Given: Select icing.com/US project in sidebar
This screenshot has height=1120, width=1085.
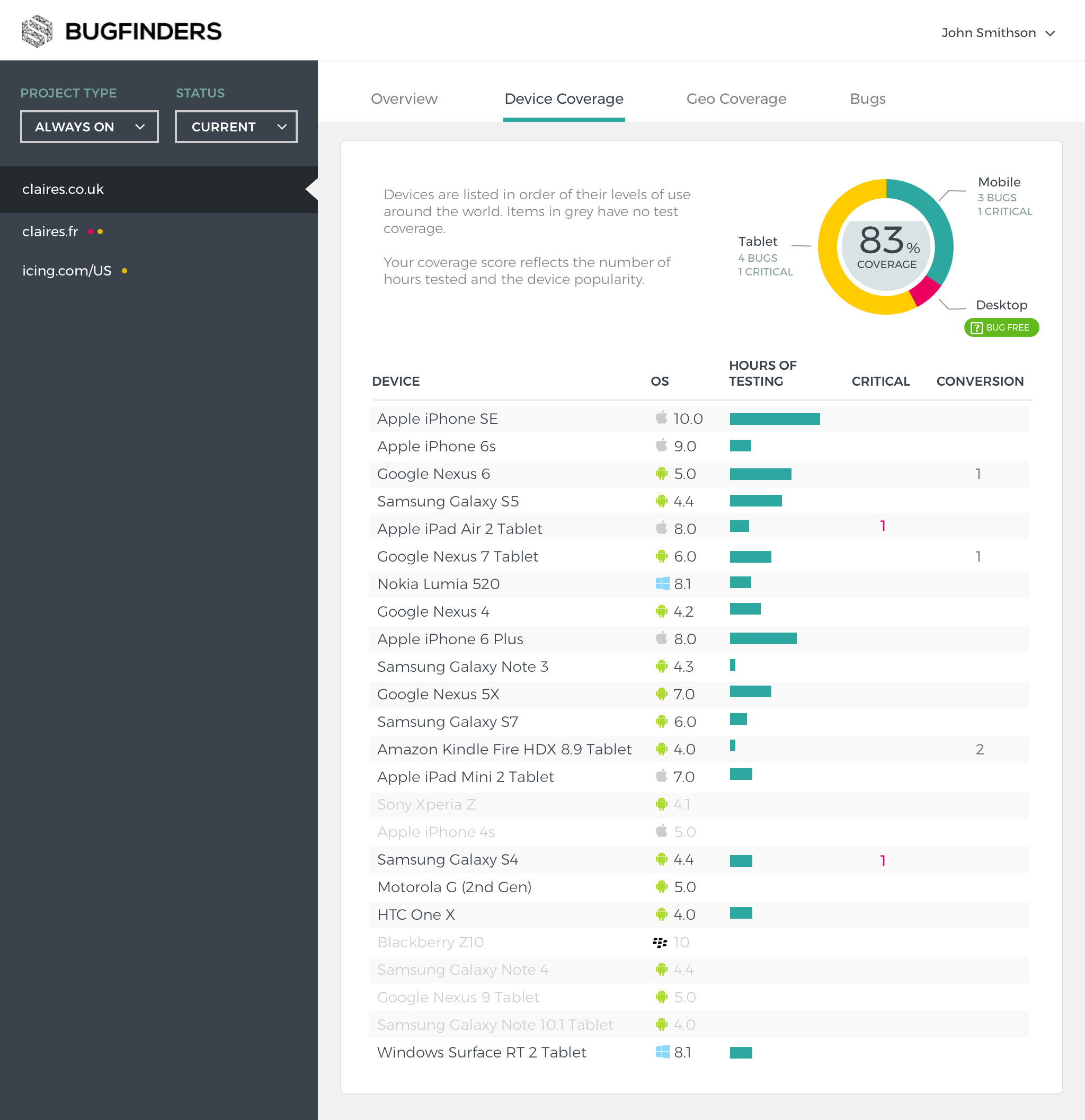Looking at the screenshot, I should coord(67,270).
